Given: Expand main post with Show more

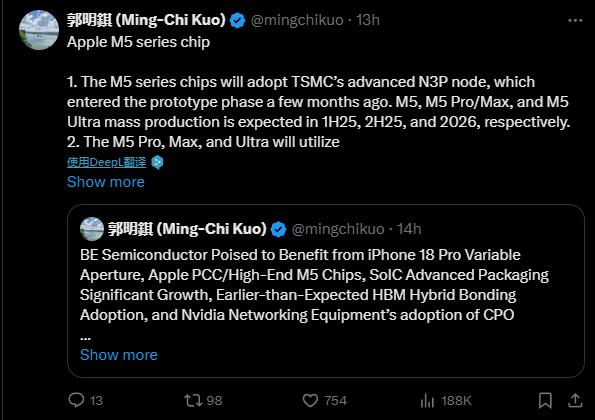Looking at the screenshot, I should pyautogui.click(x=106, y=182).
